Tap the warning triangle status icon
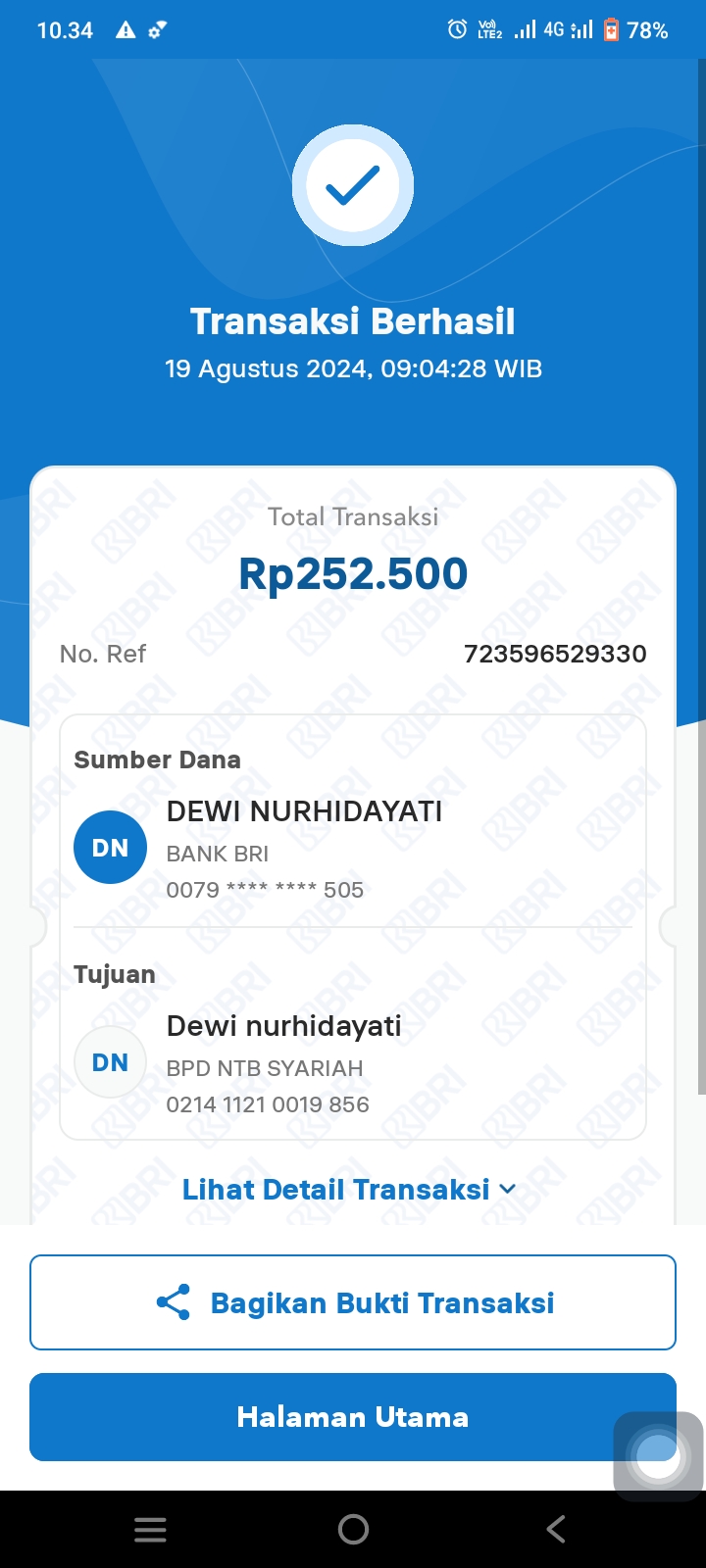The image size is (706, 1568). point(126,30)
